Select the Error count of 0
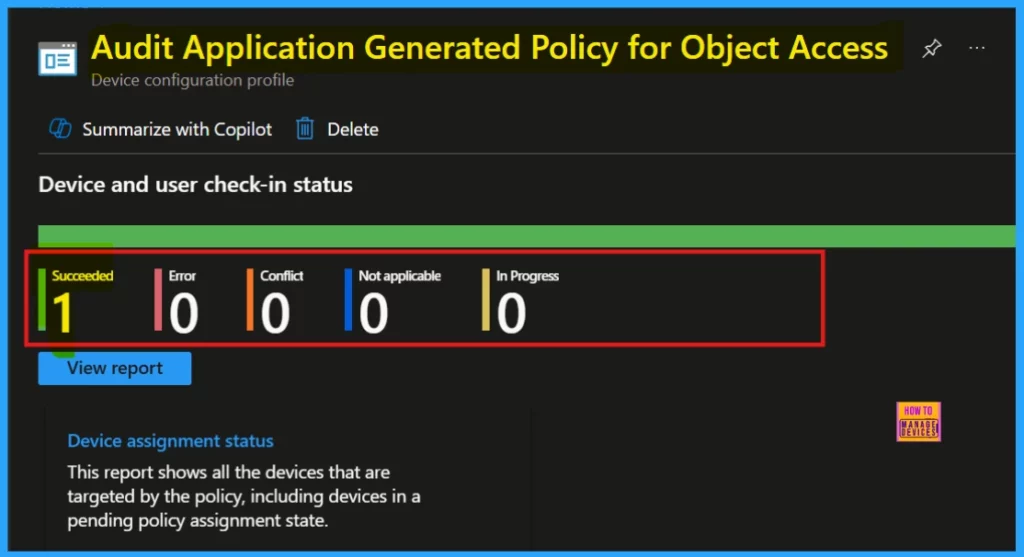The width and height of the screenshot is (1024, 557). click(183, 314)
